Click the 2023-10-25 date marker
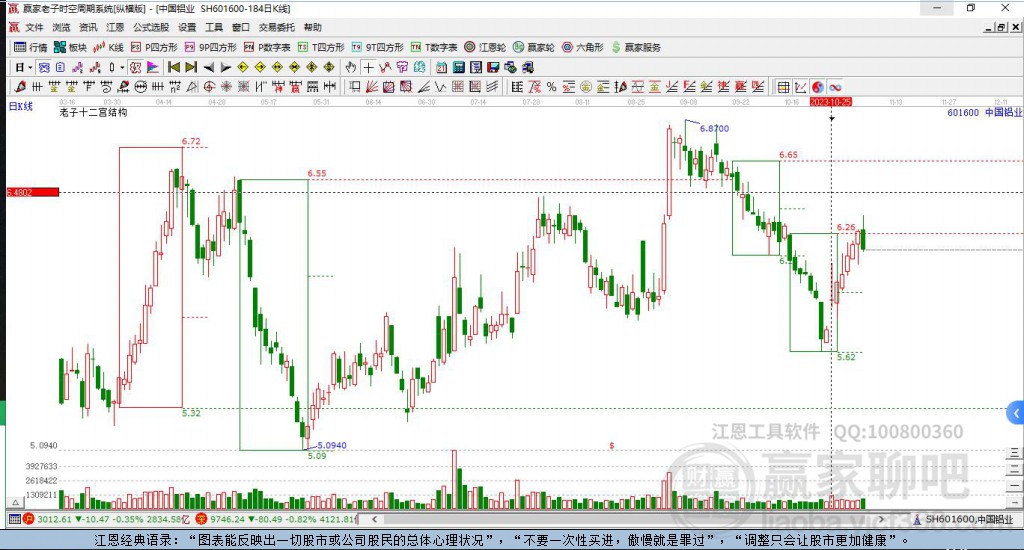The height and width of the screenshot is (550, 1024). click(831, 102)
